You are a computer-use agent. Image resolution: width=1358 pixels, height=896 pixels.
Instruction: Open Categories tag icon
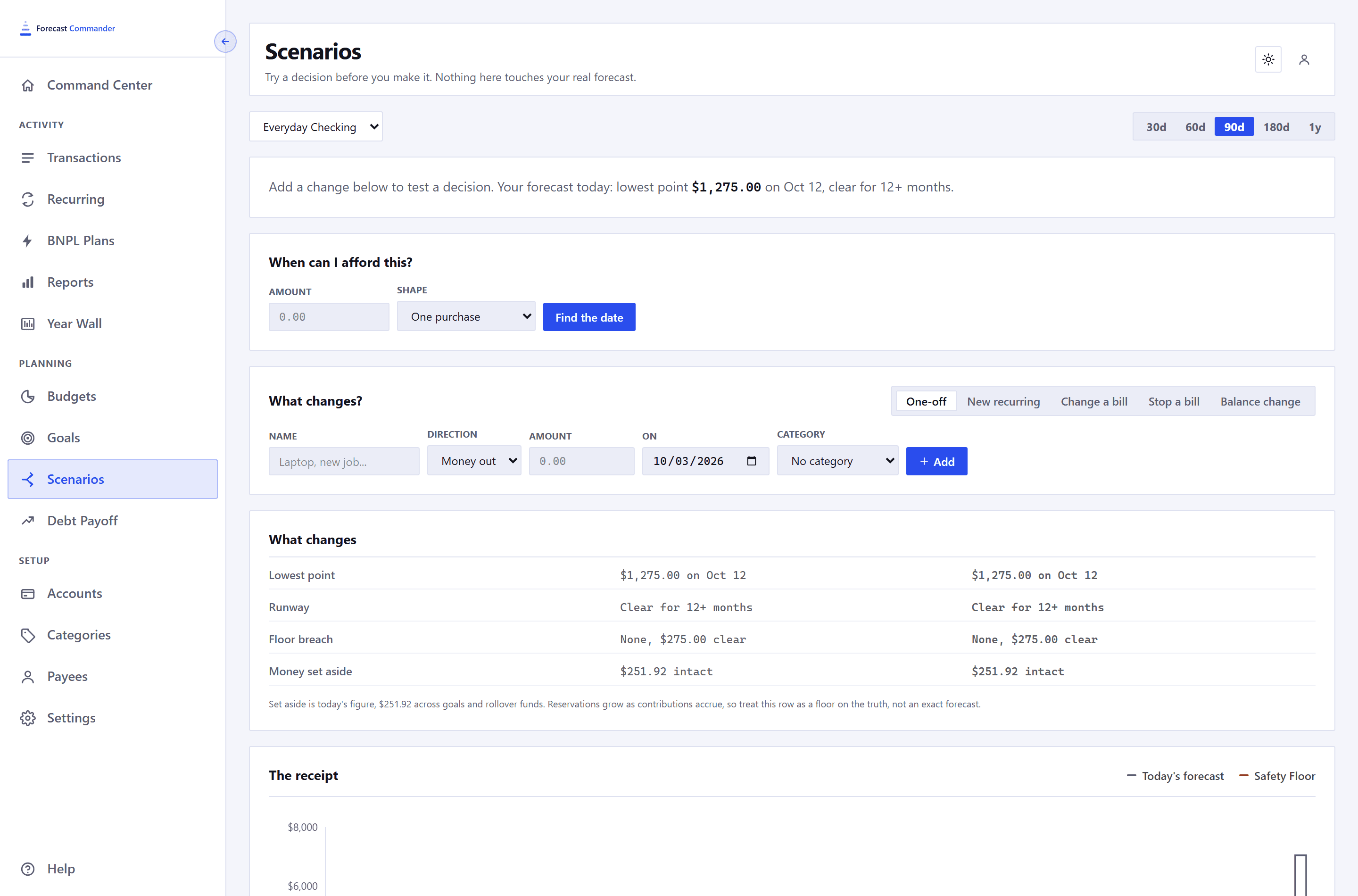(27, 635)
